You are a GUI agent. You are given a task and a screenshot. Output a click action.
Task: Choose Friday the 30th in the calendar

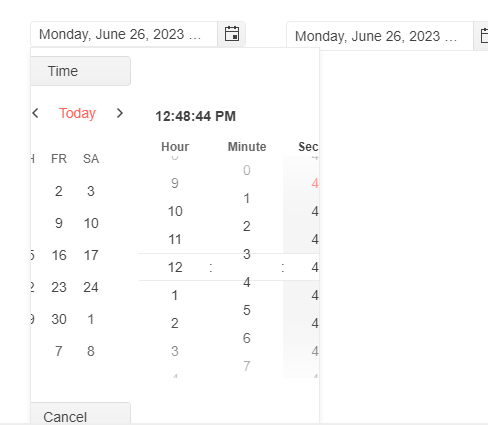(59, 319)
